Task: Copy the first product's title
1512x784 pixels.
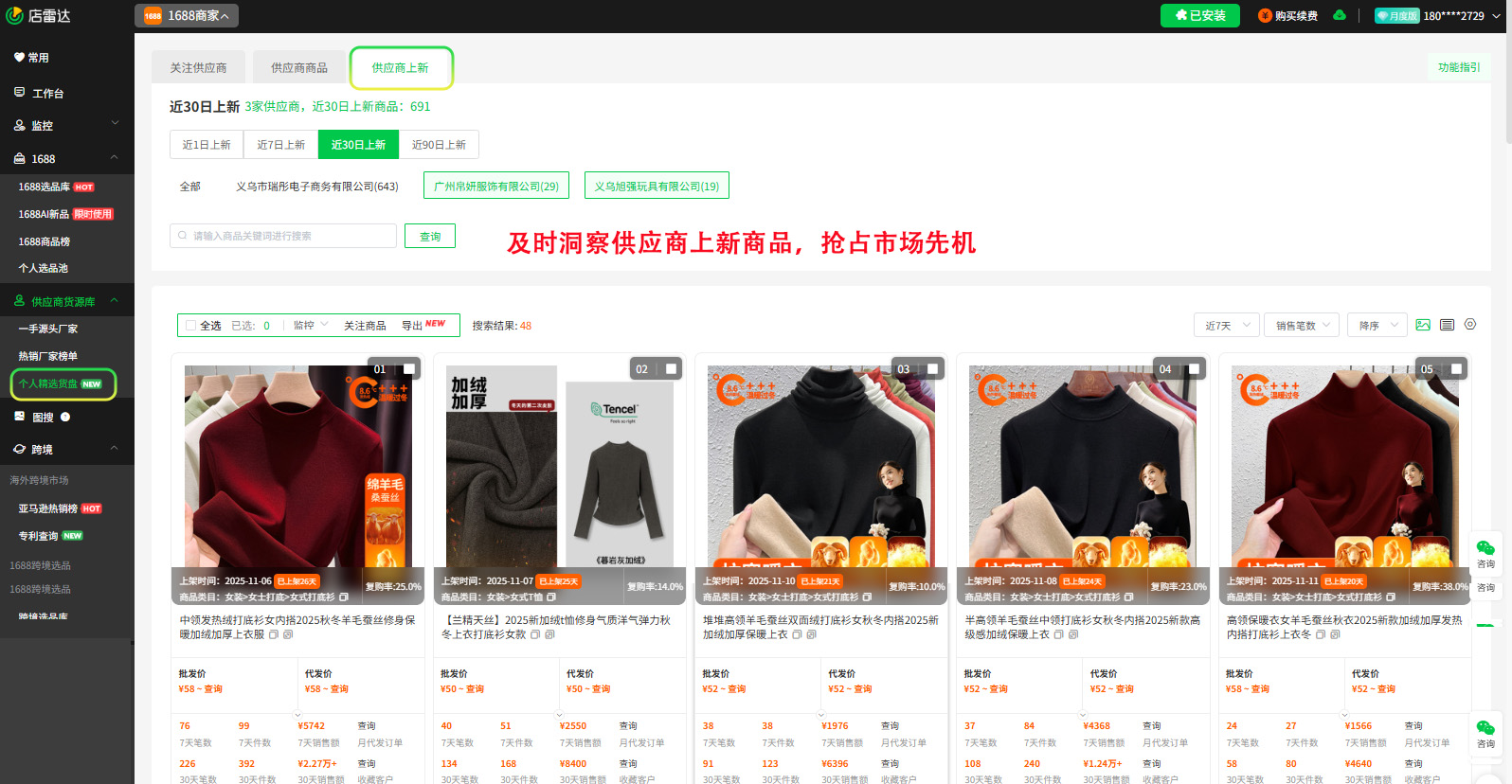Action: click(x=273, y=635)
